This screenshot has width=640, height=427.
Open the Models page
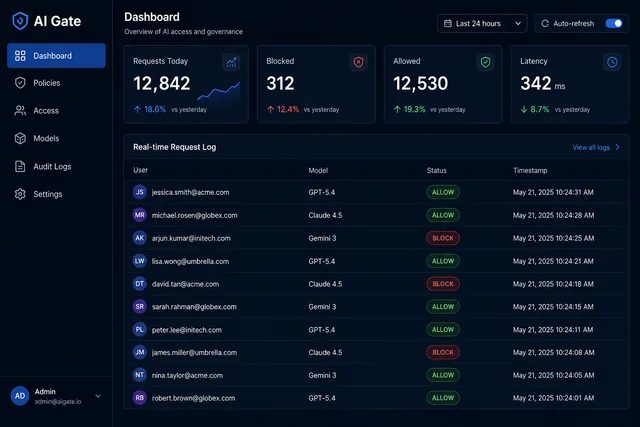(x=56, y=138)
